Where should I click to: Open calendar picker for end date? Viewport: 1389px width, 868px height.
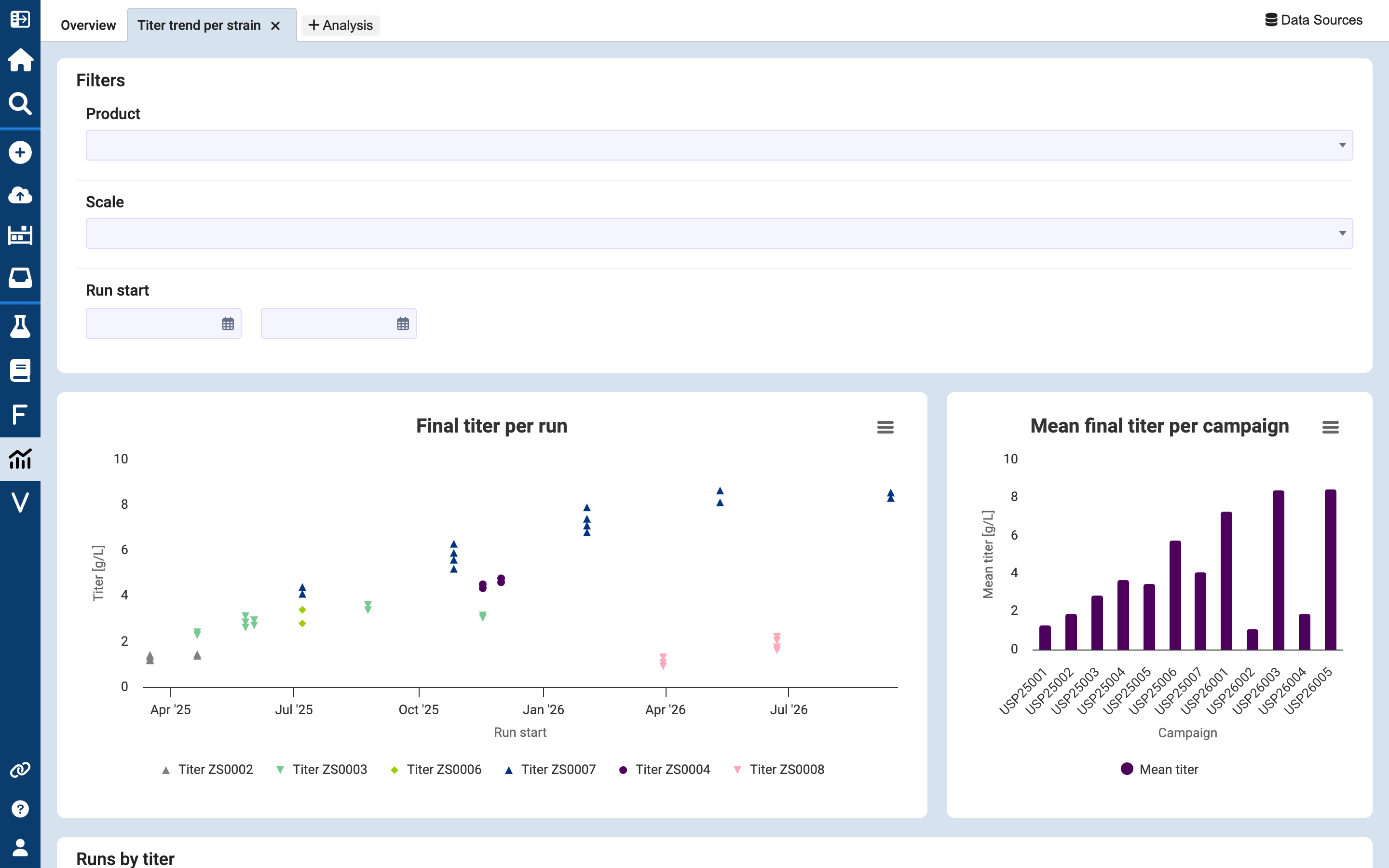tap(403, 324)
